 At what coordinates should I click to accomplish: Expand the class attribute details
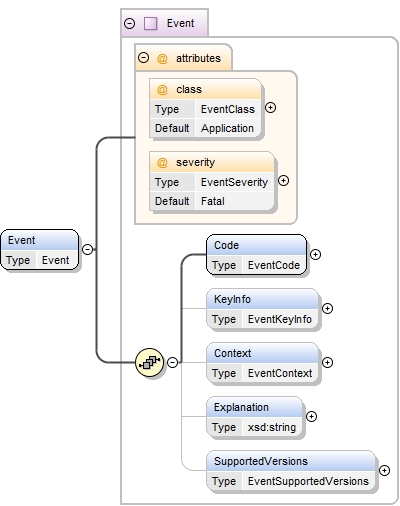(270, 108)
